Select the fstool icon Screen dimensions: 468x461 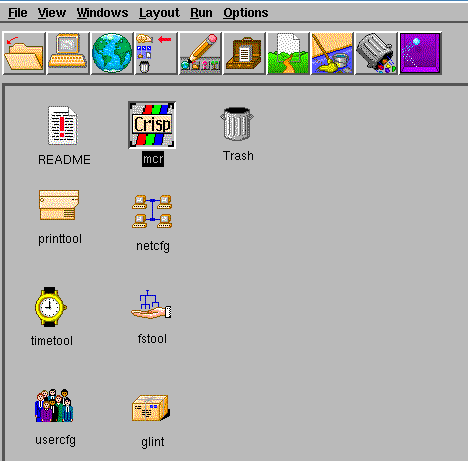152,305
